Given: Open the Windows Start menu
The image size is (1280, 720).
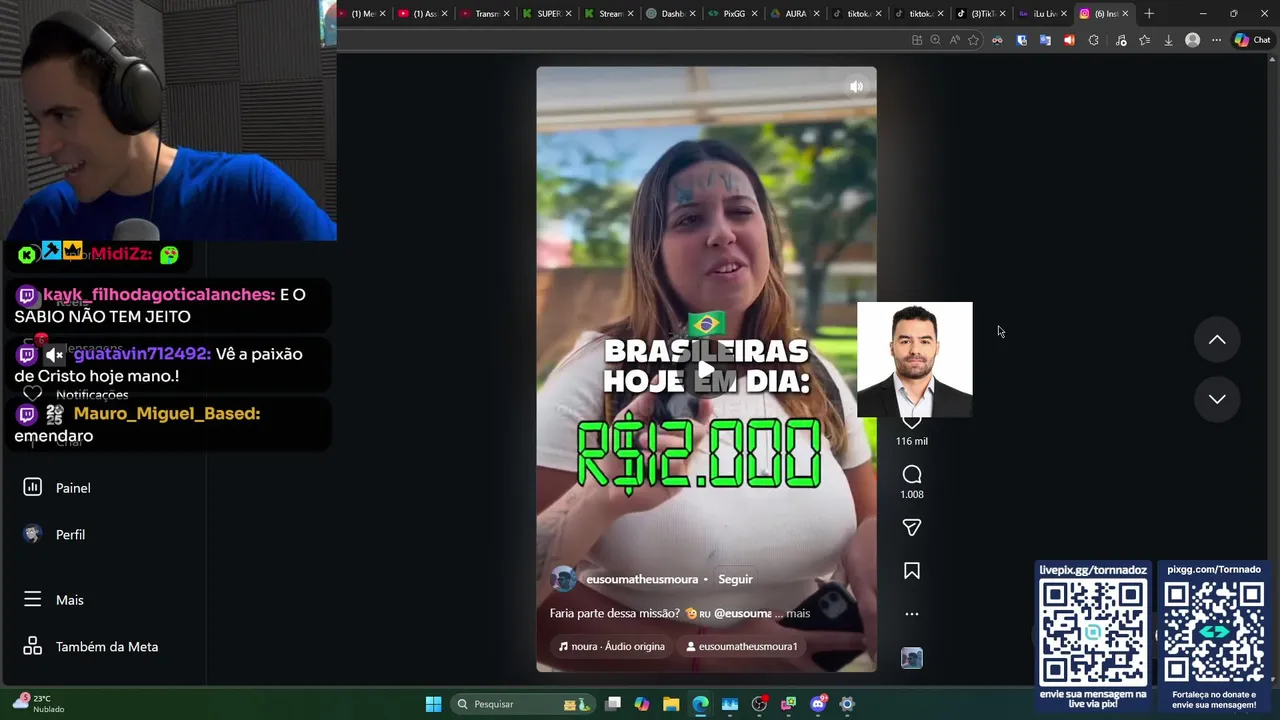Looking at the screenshot, I should 433,704.
